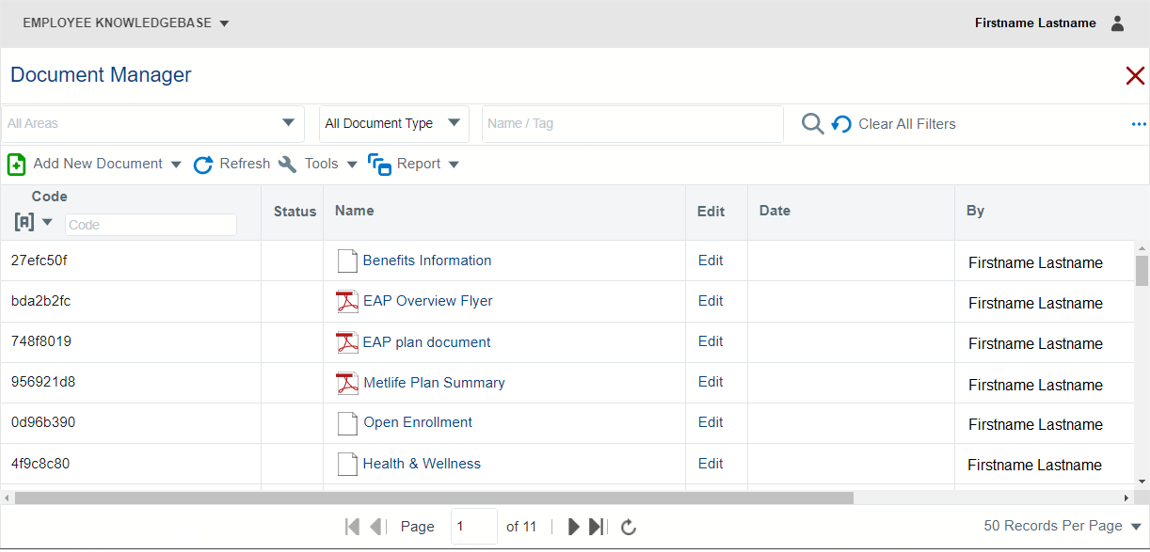Go to the last page of records
The width and height of the screenshot is (1150, 552).
click(x=597, y=526)
